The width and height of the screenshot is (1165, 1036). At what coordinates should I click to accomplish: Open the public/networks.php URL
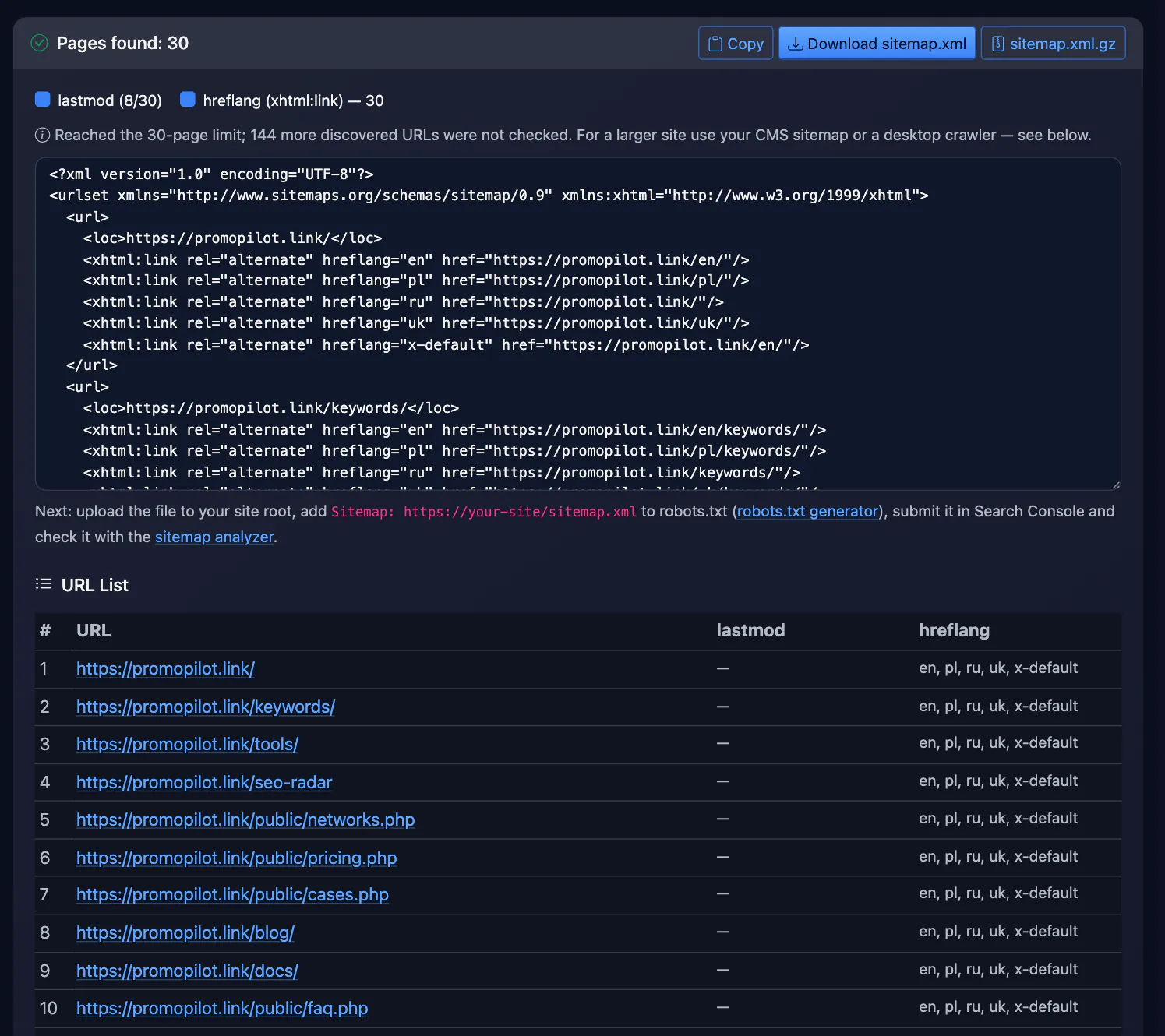(x=245, y=819)
